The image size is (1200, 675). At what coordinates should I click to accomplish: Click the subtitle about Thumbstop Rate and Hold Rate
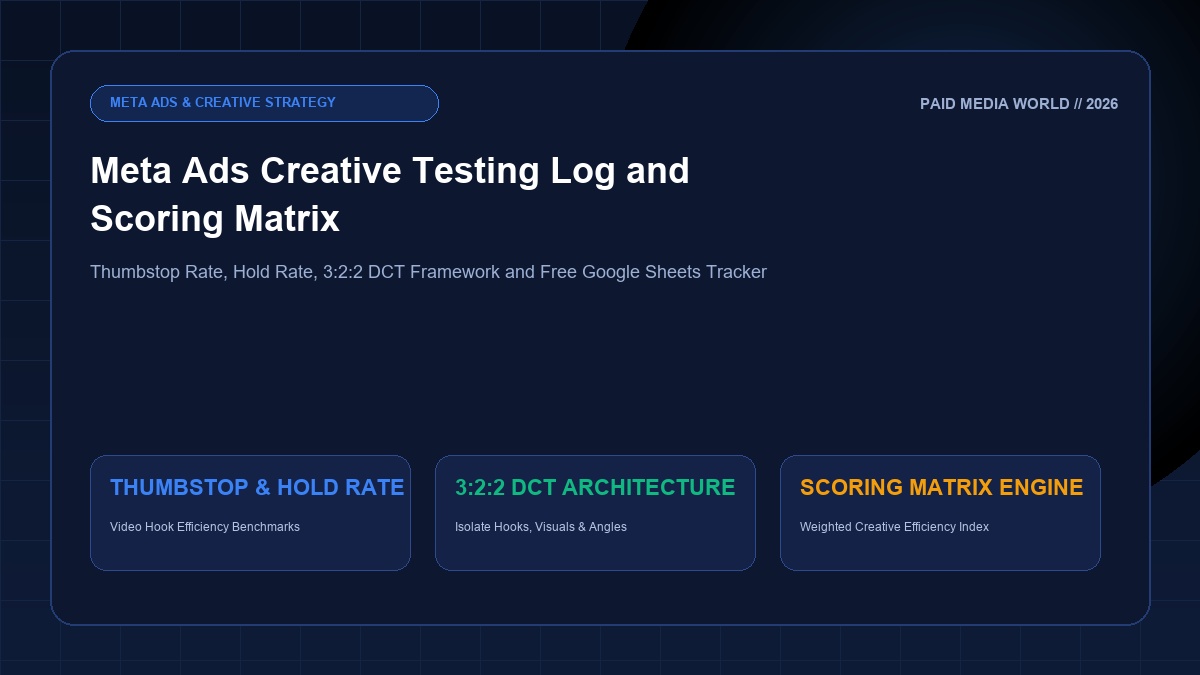pyautogui.click(x=428, y=272)
